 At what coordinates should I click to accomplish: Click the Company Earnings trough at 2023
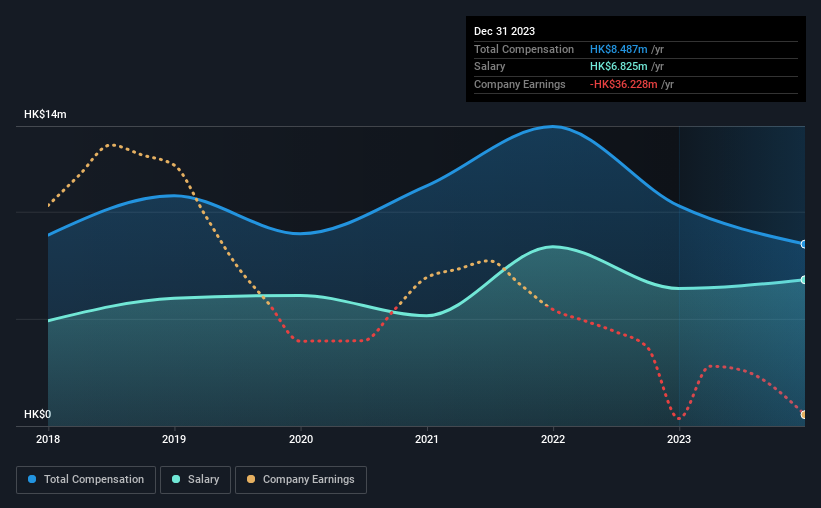tap(679, 418)
